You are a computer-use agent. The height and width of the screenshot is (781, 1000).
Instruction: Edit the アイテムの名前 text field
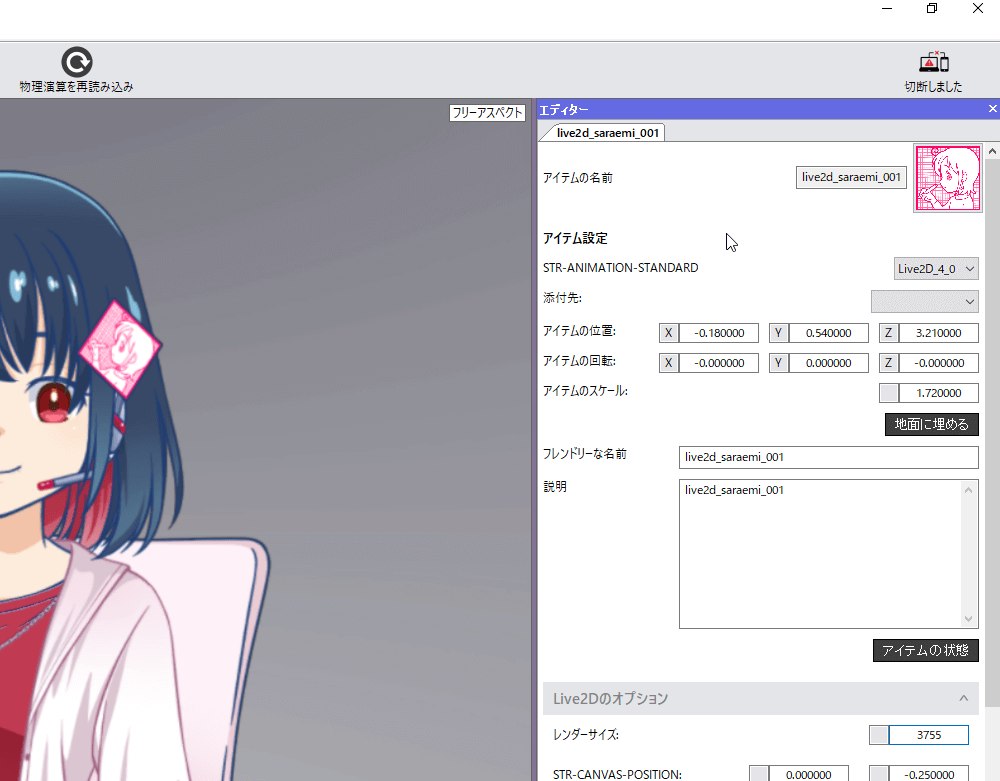(851, 177)
